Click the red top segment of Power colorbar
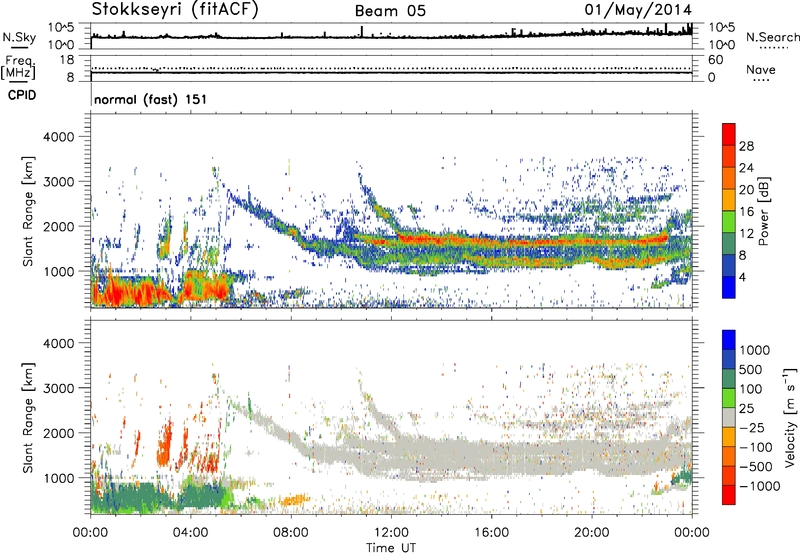The width and height of the screenshot is (800, 554). click(x=729, y=134)
